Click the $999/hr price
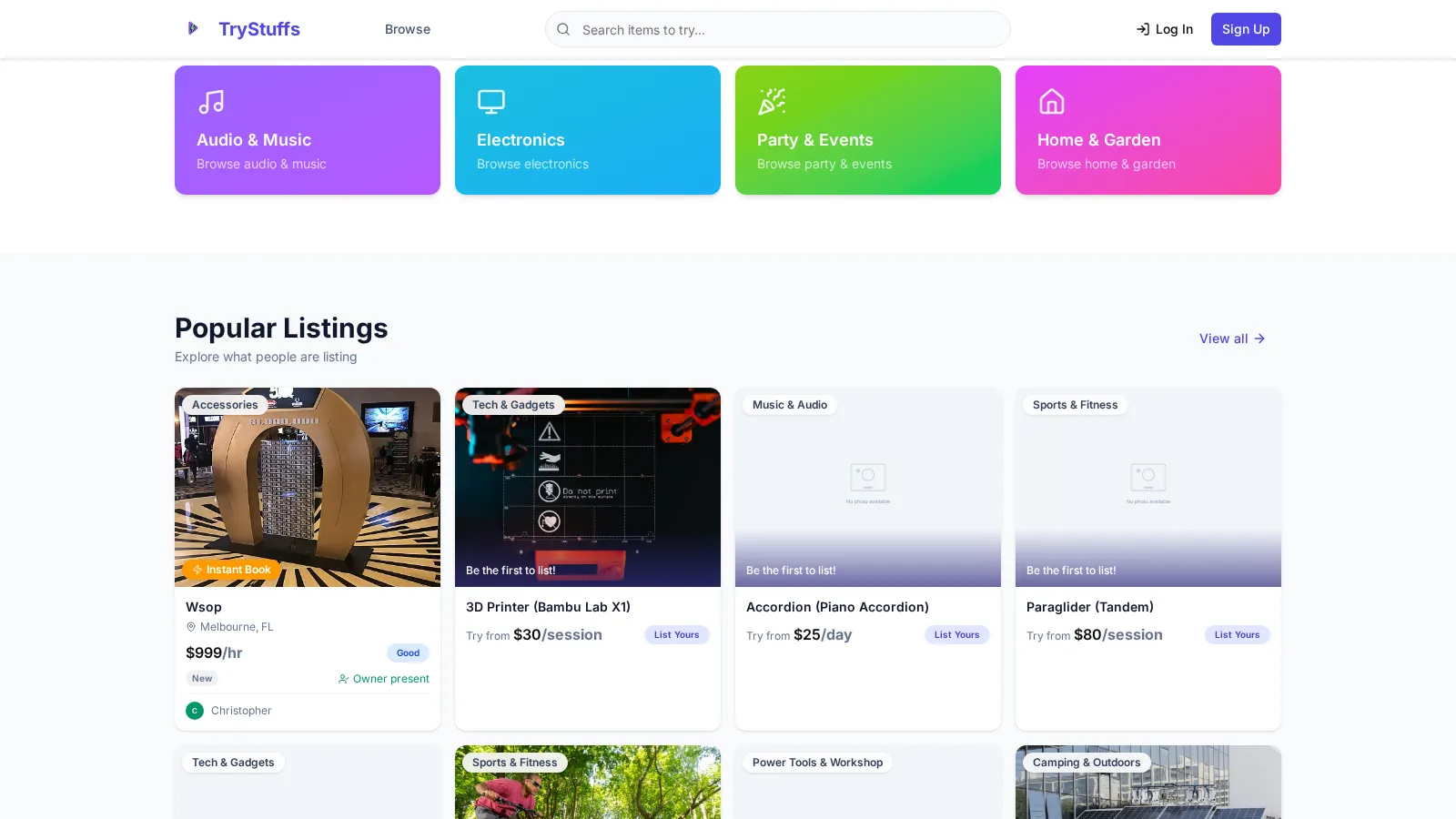This screenshot has height=819, width=1456. [214, 652]
